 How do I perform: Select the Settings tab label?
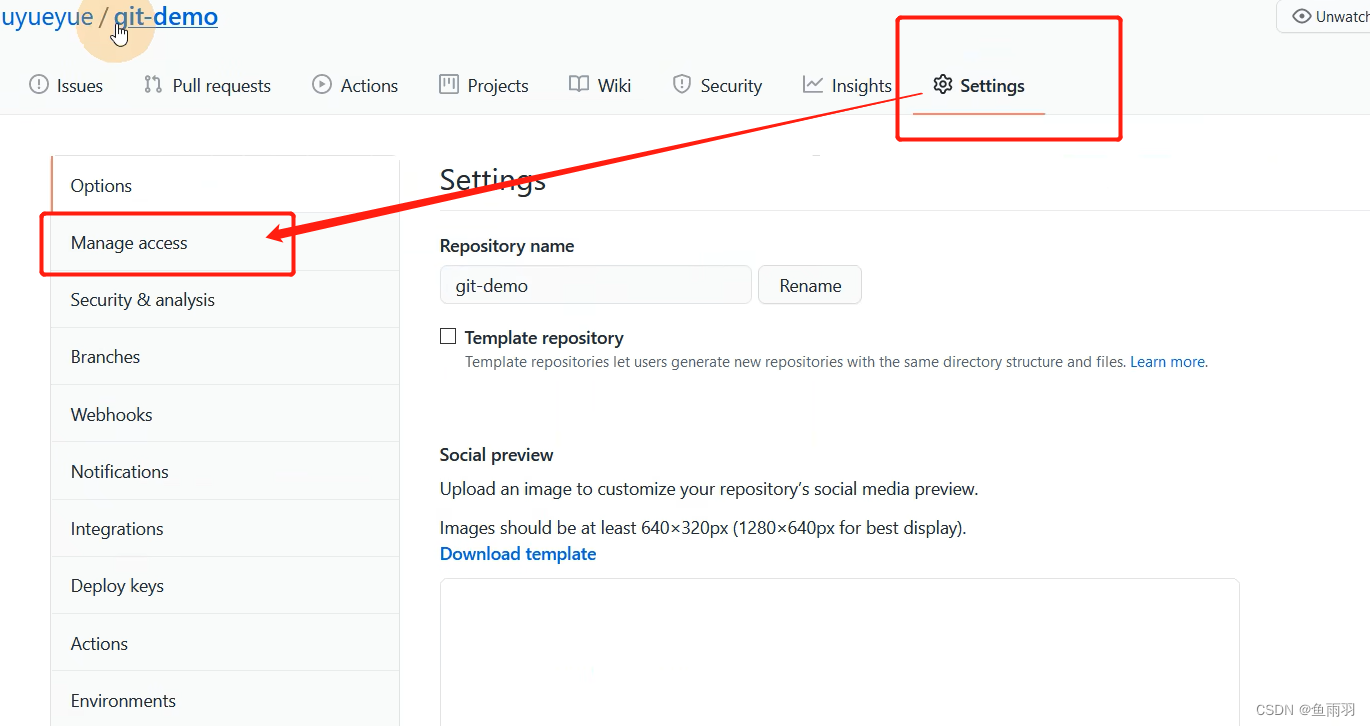[992, 86]
